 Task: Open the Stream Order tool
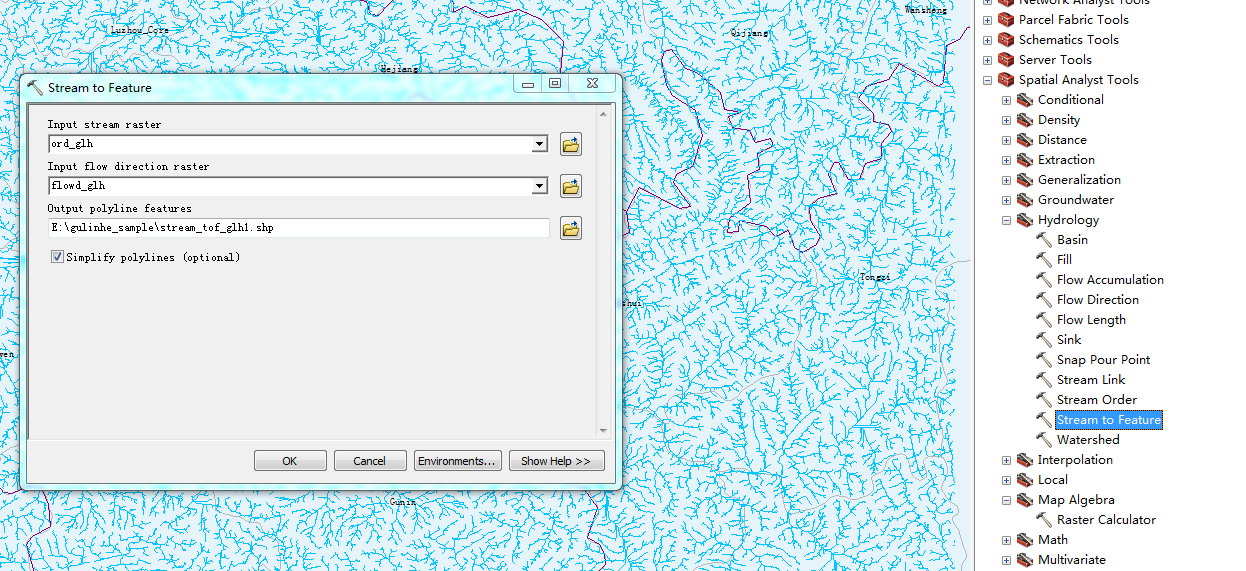(1096, 400)
